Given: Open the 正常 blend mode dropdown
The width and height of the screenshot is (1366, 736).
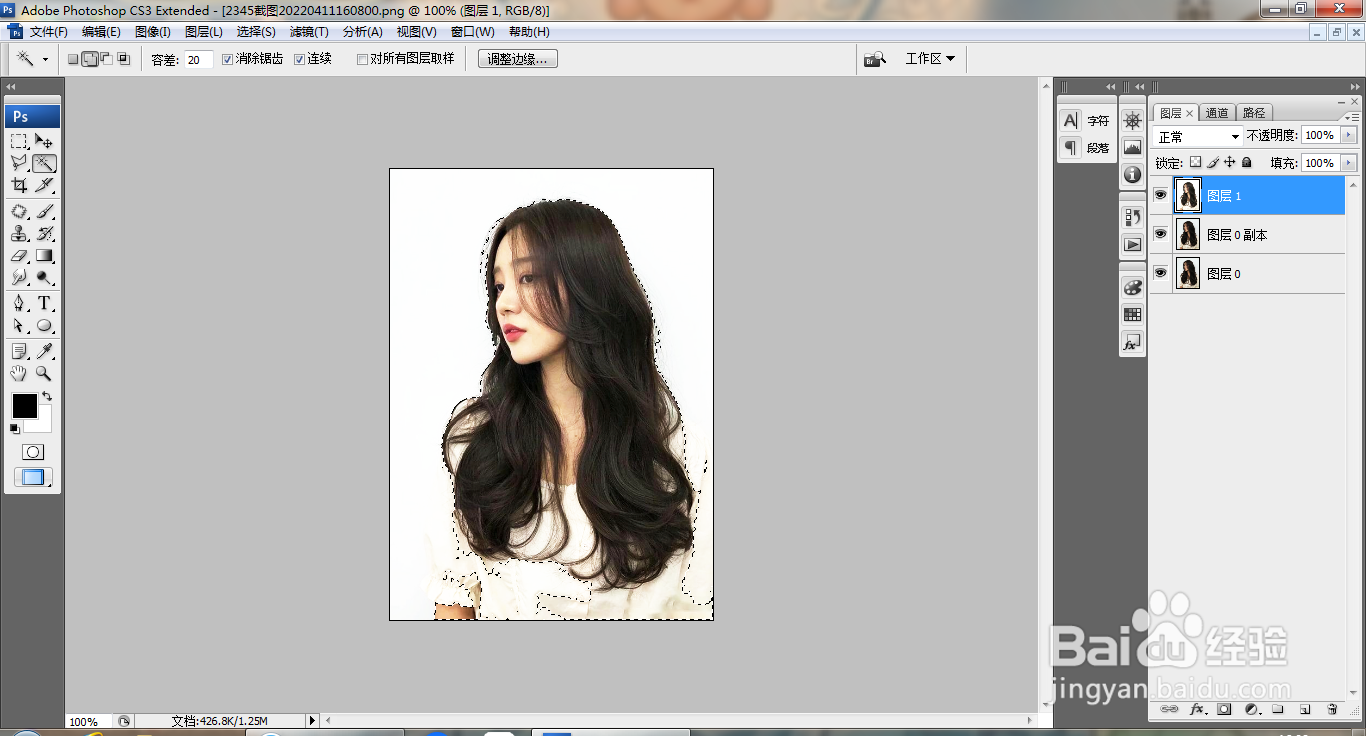Looking at the screenshot, I should coord(1198,136).
